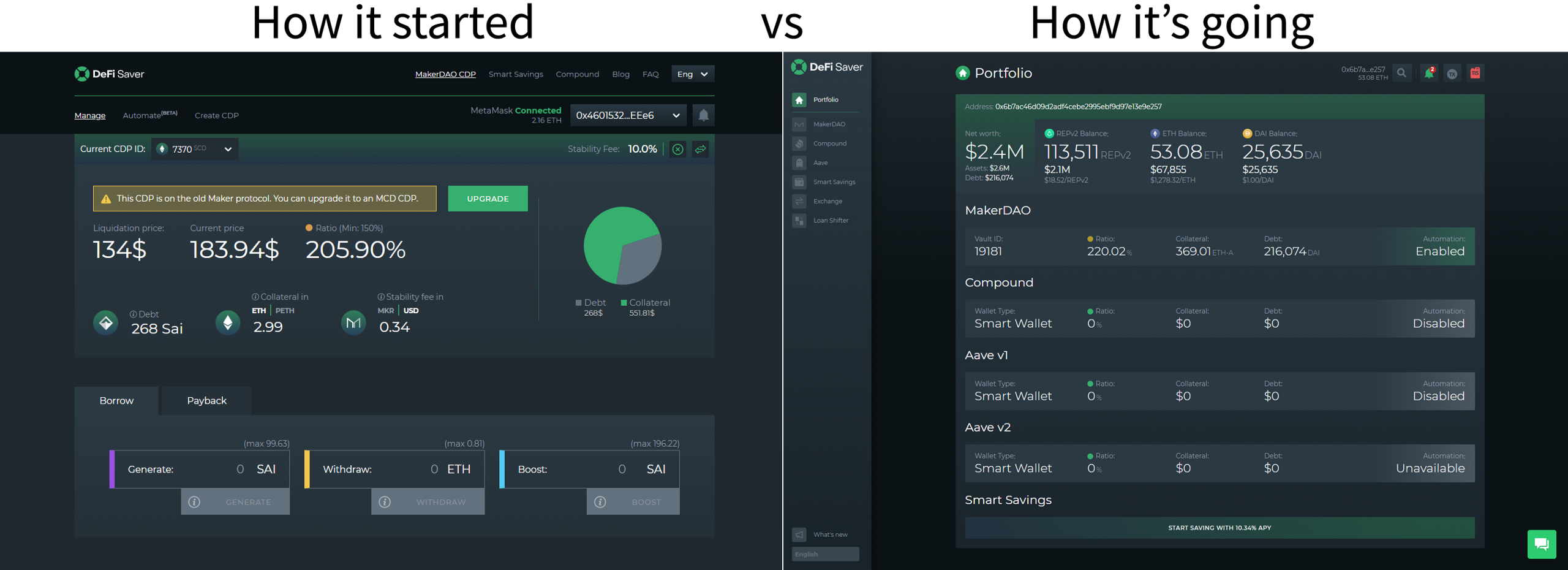Open Compound Smart Wallet row
This screenshot has height=570, width=1568.
pyautogui.click(x=1219, y=319)
